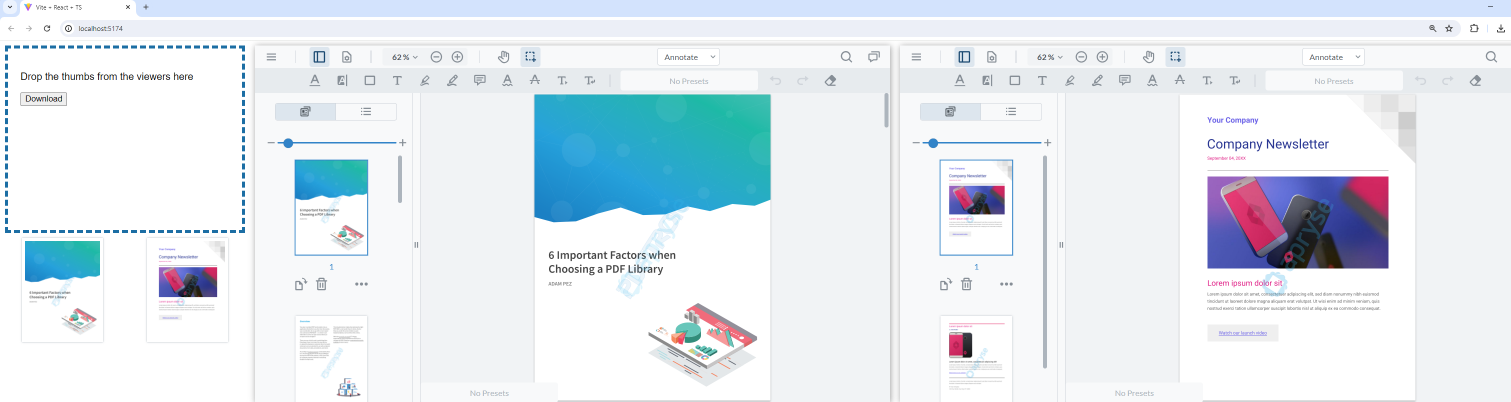This screenshot has height=402, width=1511.
Task: Rotate page 1 in the left viewer thumbnail panel
Action: pos(300,285)
